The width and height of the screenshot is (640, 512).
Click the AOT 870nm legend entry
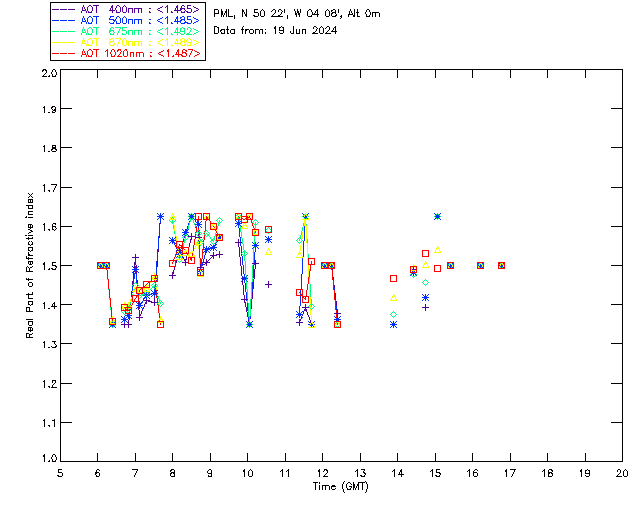126,42
